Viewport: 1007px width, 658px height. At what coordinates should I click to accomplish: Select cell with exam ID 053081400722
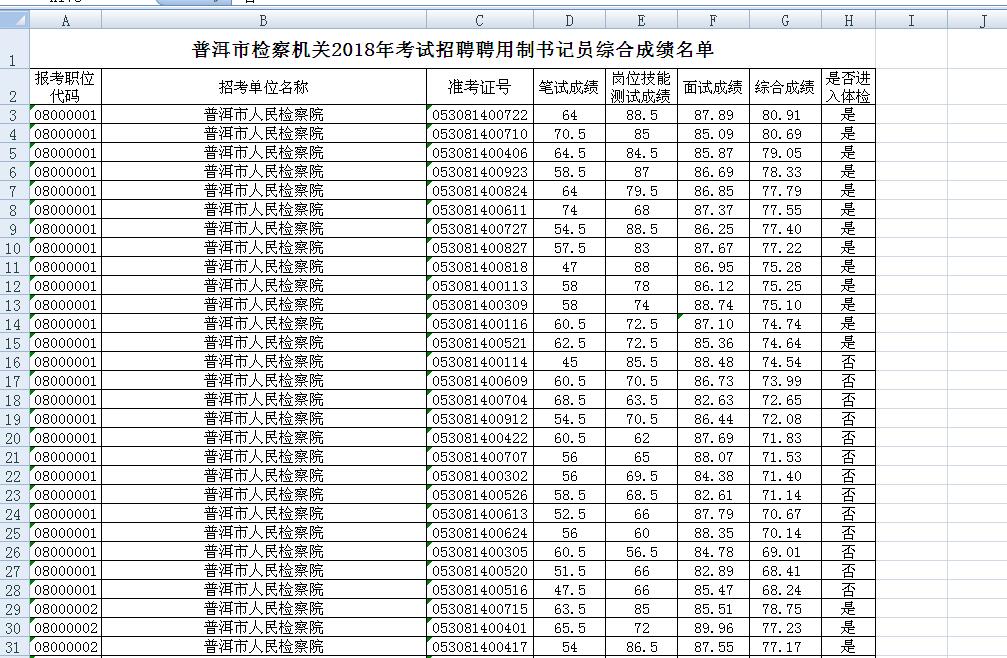479,115
